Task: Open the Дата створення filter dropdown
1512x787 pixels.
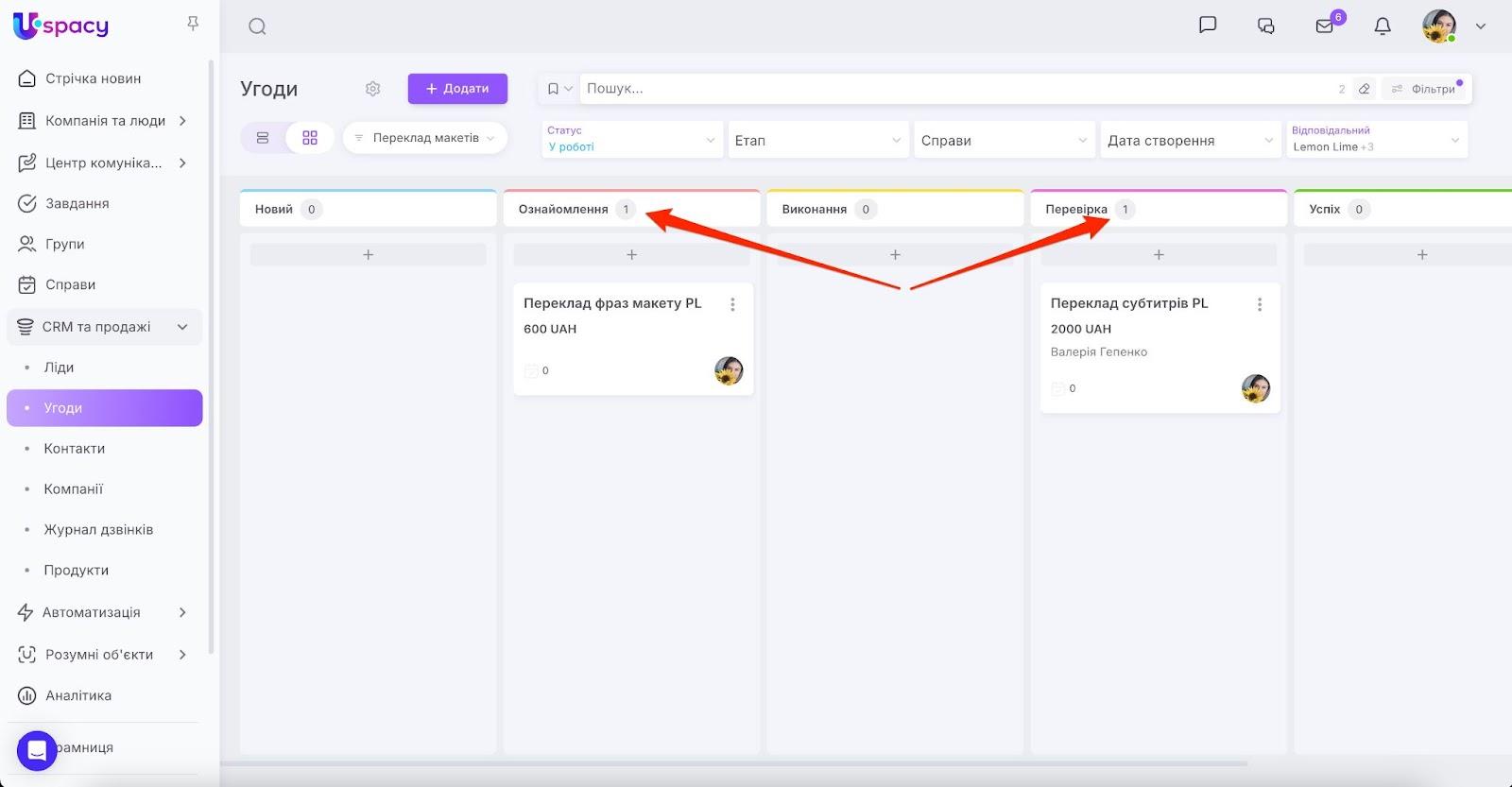Action: tap(1191, 140)
